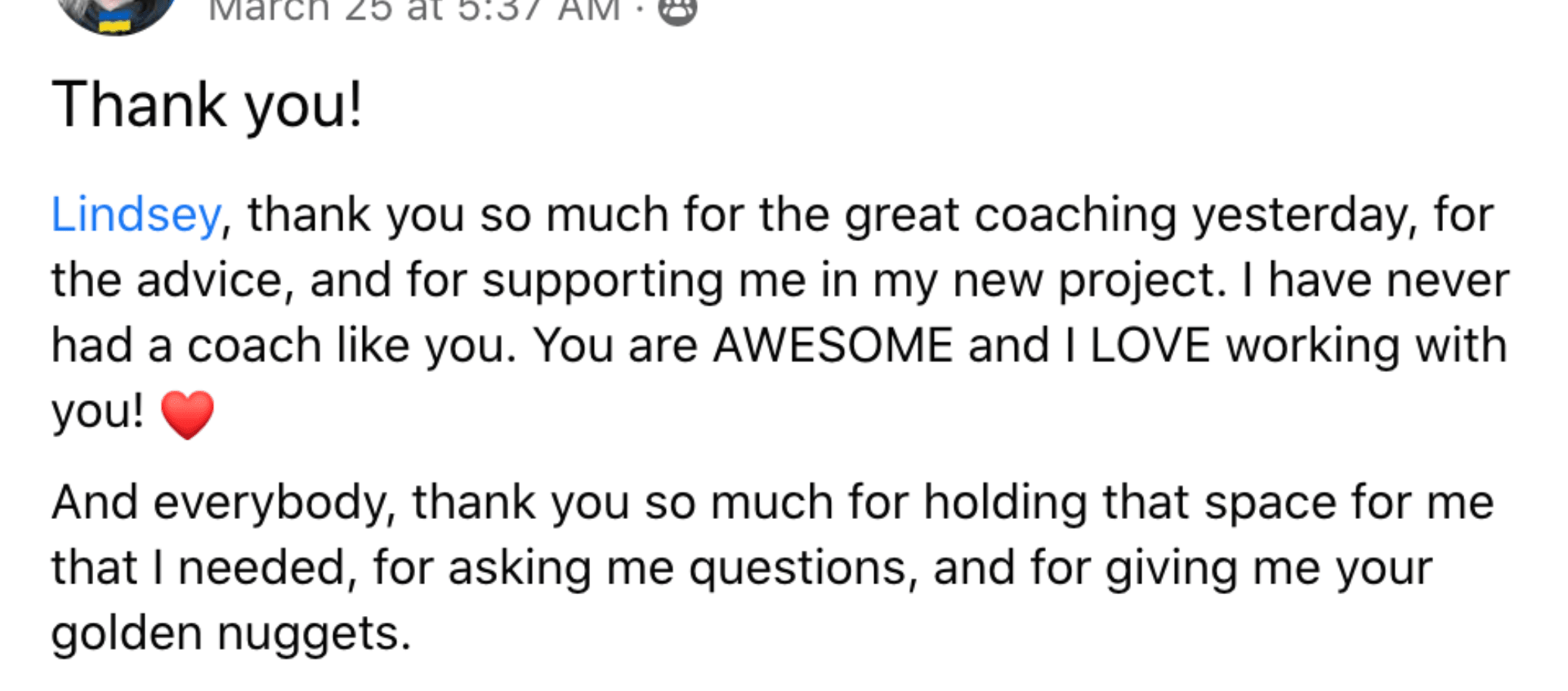1568x691 pixels.
Task: Open the poster's profile picture
Action: pyautogui.click(x=116, y=14)
